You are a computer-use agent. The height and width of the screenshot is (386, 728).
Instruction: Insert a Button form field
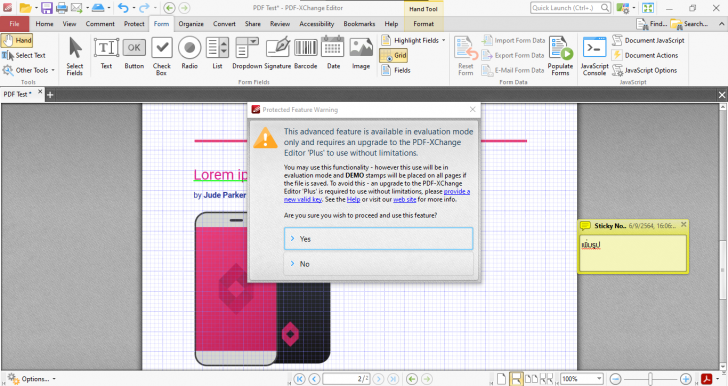(134, 54)
